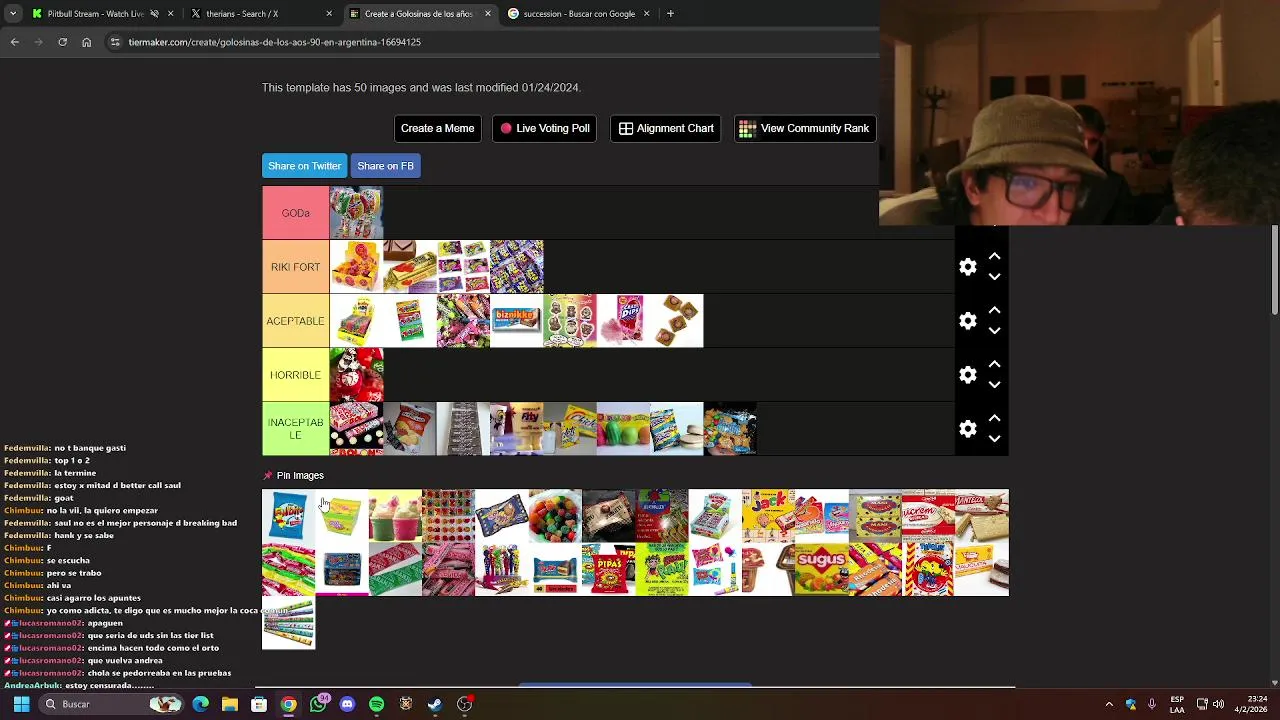Close the succession Google tab
This screenshot has height=720, width=1280.
click(646, 14)
